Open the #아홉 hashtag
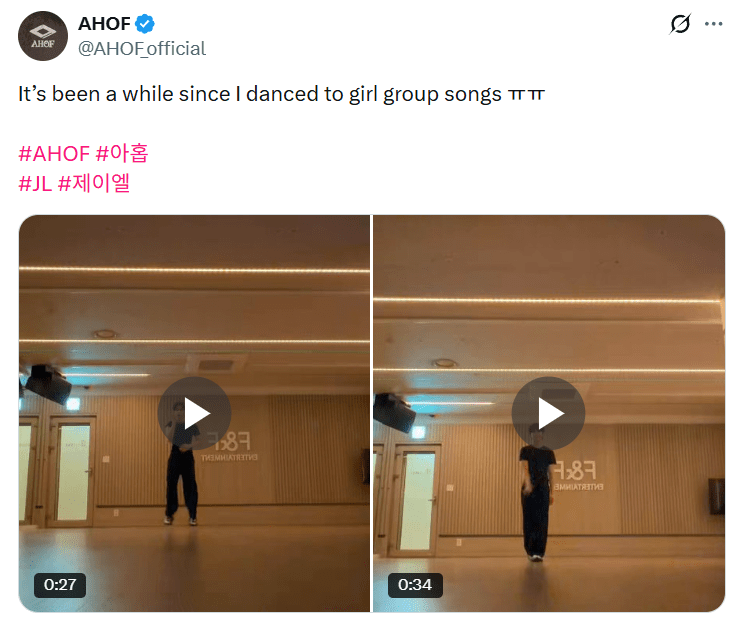Image resolution: width=746 pixels, height=629 pixels. click(122, 154)
